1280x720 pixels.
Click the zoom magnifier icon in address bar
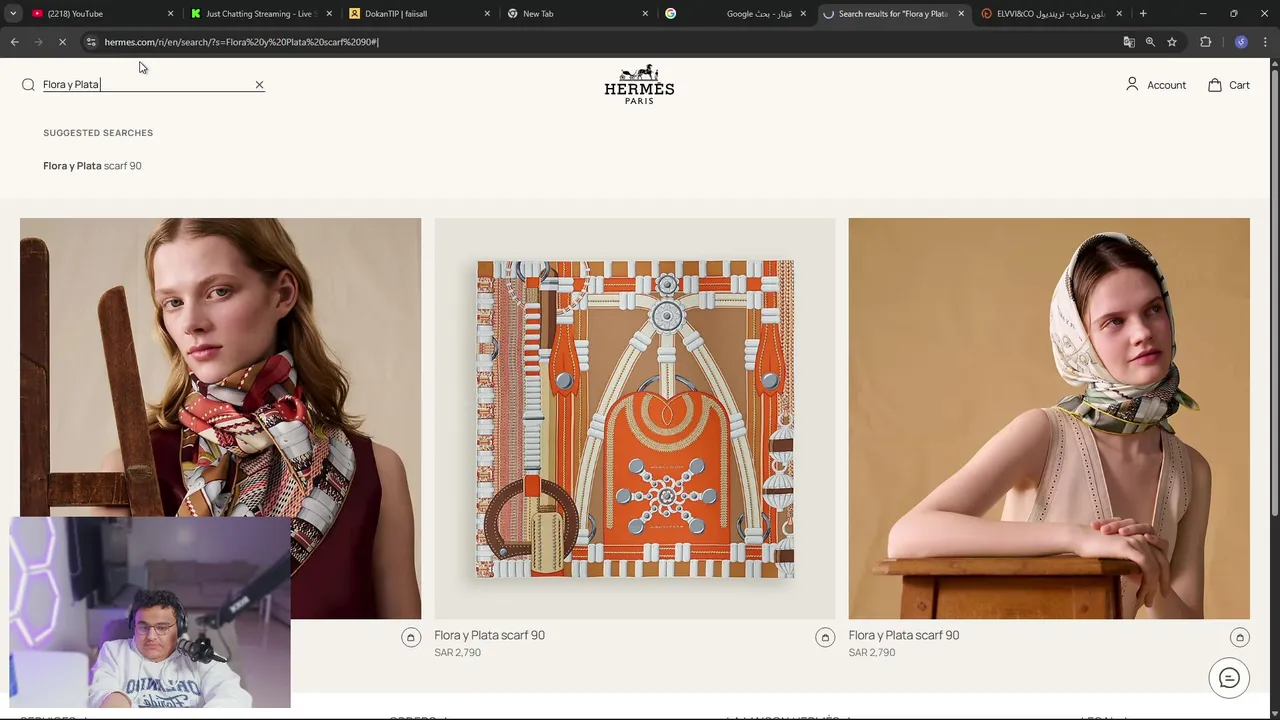pos(1150,42)
